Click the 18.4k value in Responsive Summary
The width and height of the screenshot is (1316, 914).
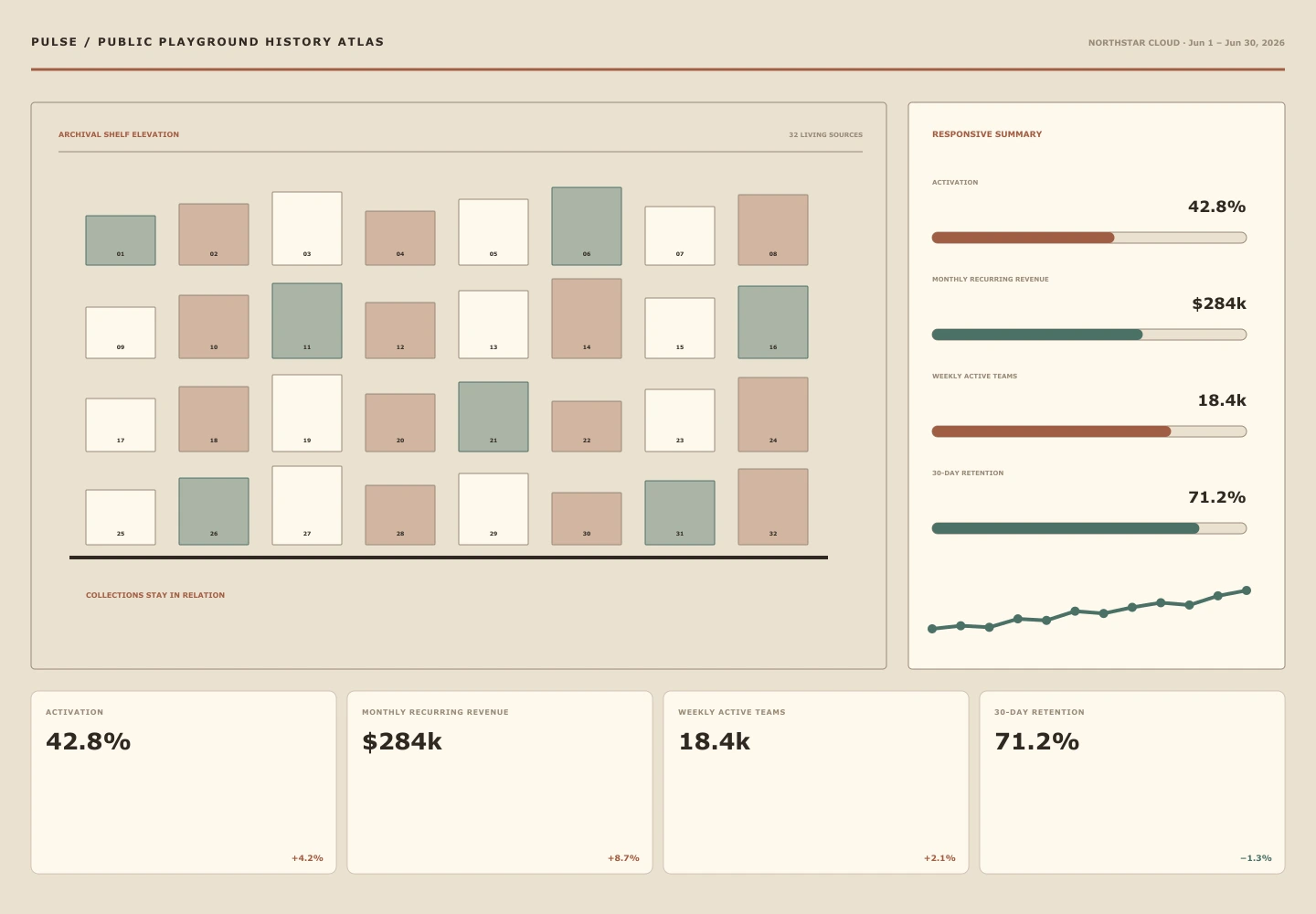[1222, 400]
